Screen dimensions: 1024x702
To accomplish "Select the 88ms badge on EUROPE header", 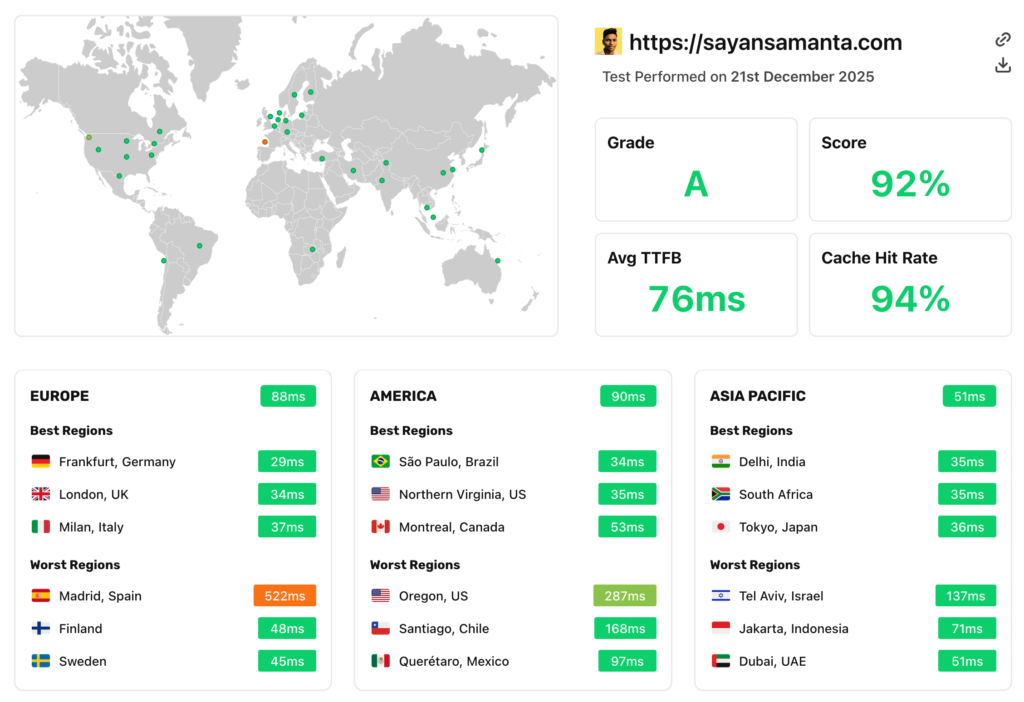I will pos(288,396).
